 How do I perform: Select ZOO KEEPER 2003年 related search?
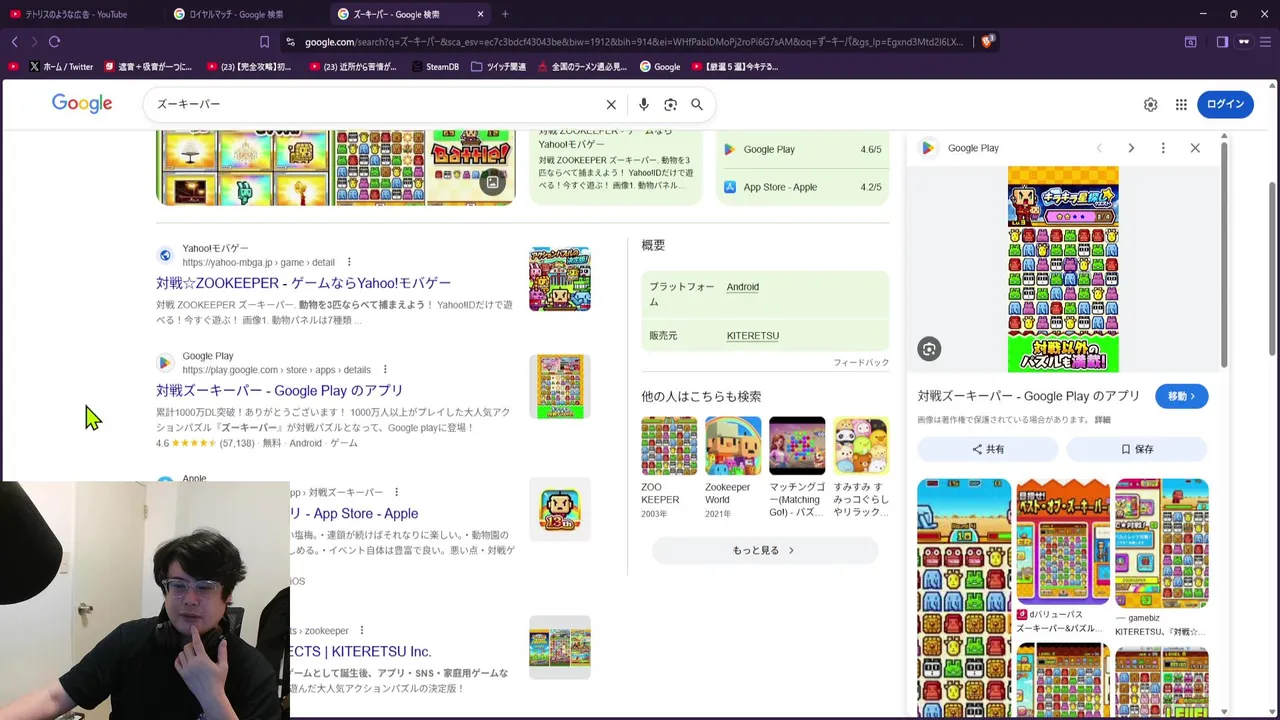pyautogui.click(x=669, y=469)
